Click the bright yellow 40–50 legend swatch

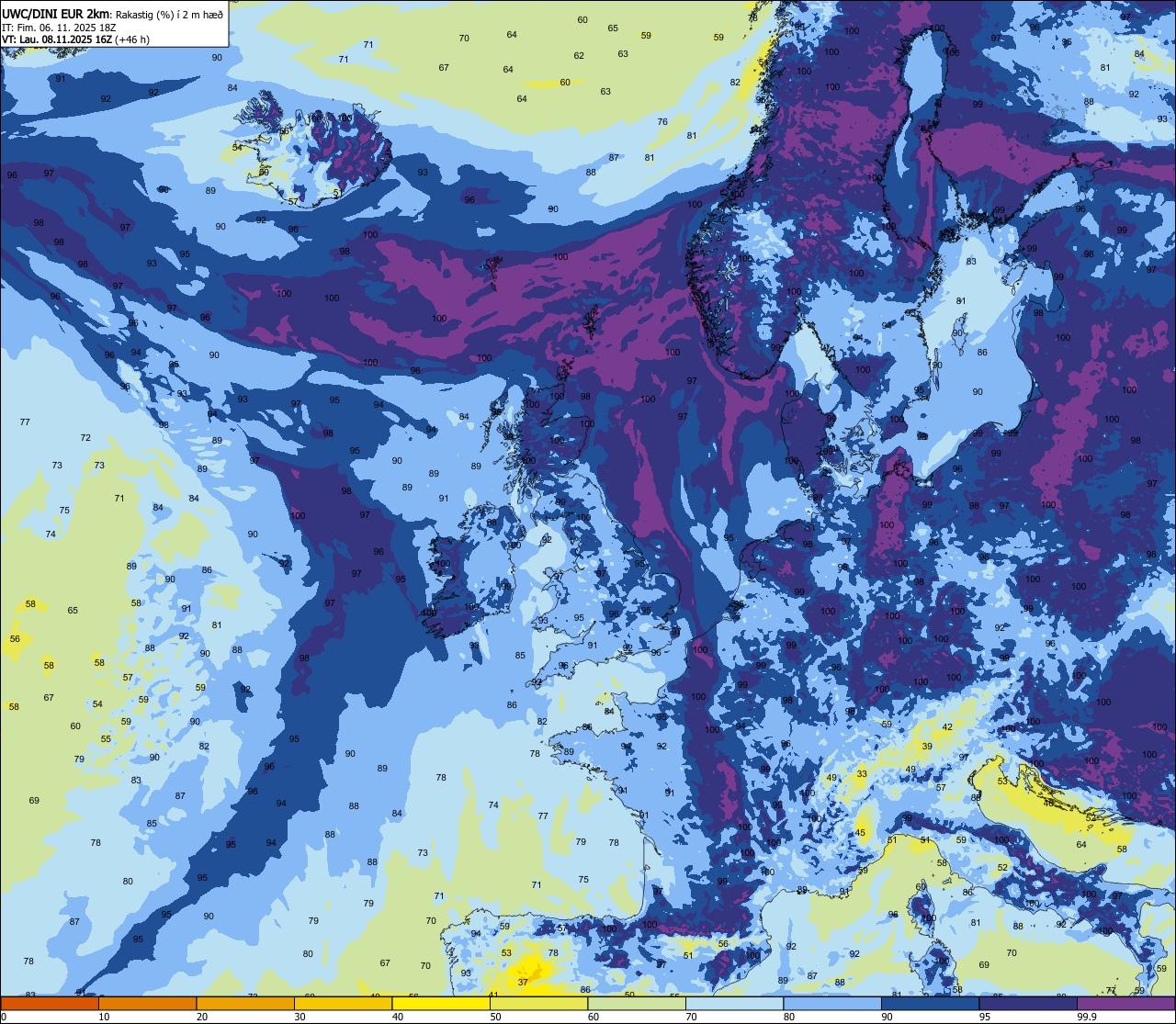(440, 1003)
